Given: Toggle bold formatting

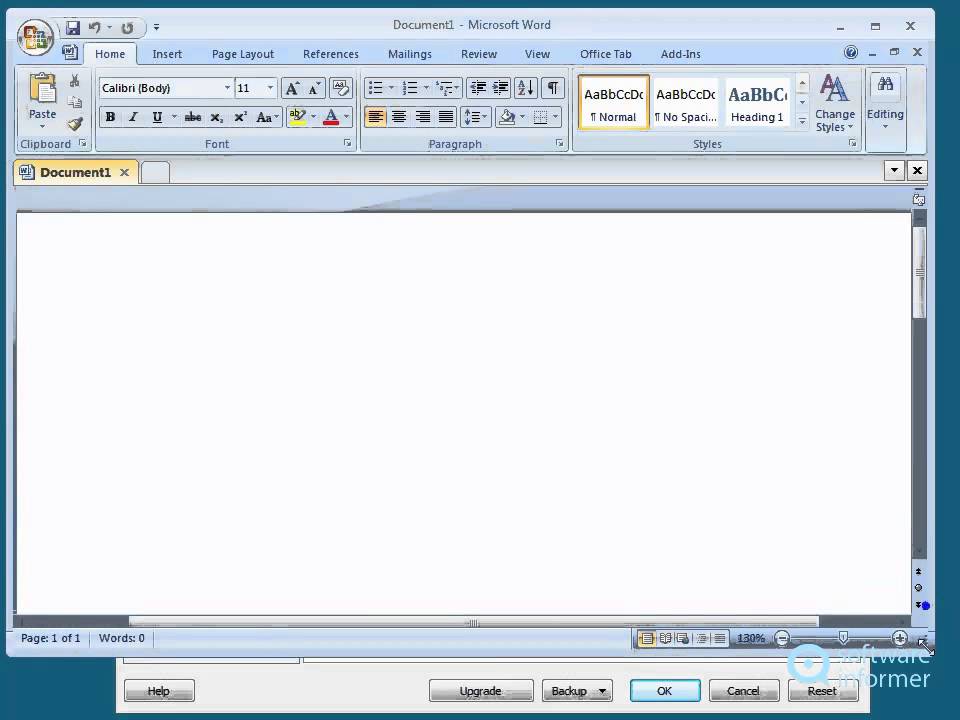Looking at the screenshot, I should 110,117.
